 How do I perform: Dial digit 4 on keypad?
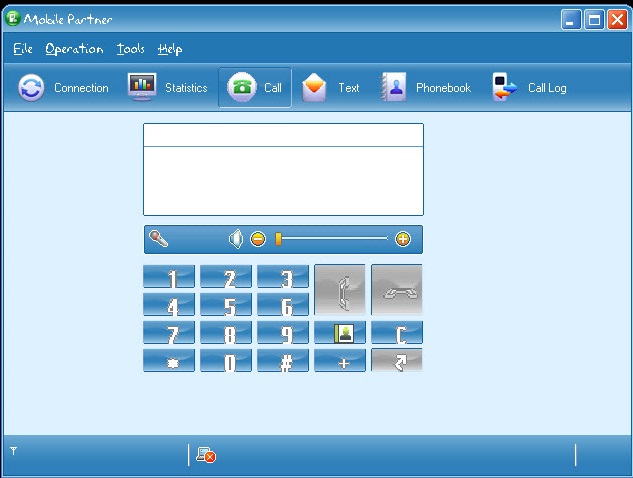169,304
